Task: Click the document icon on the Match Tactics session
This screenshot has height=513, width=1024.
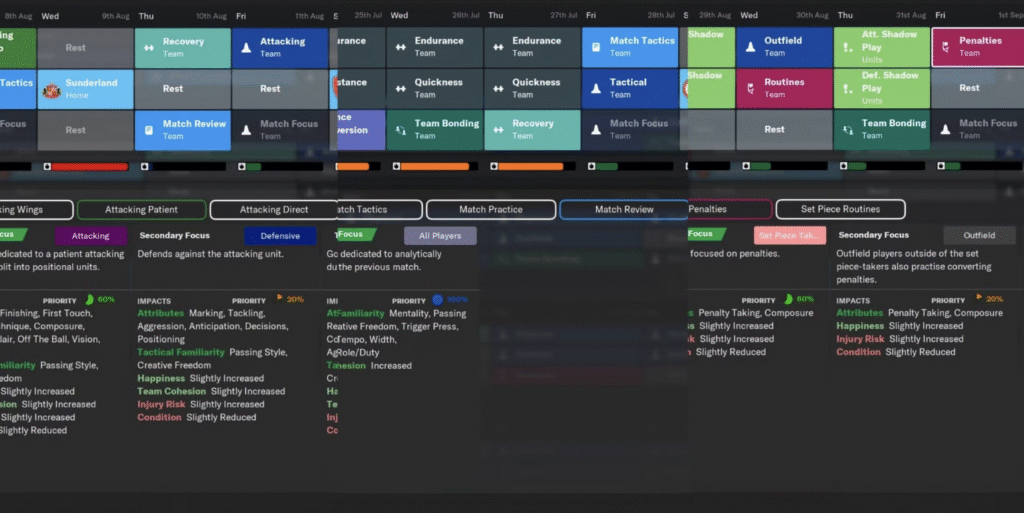Action: pos(596,47)
